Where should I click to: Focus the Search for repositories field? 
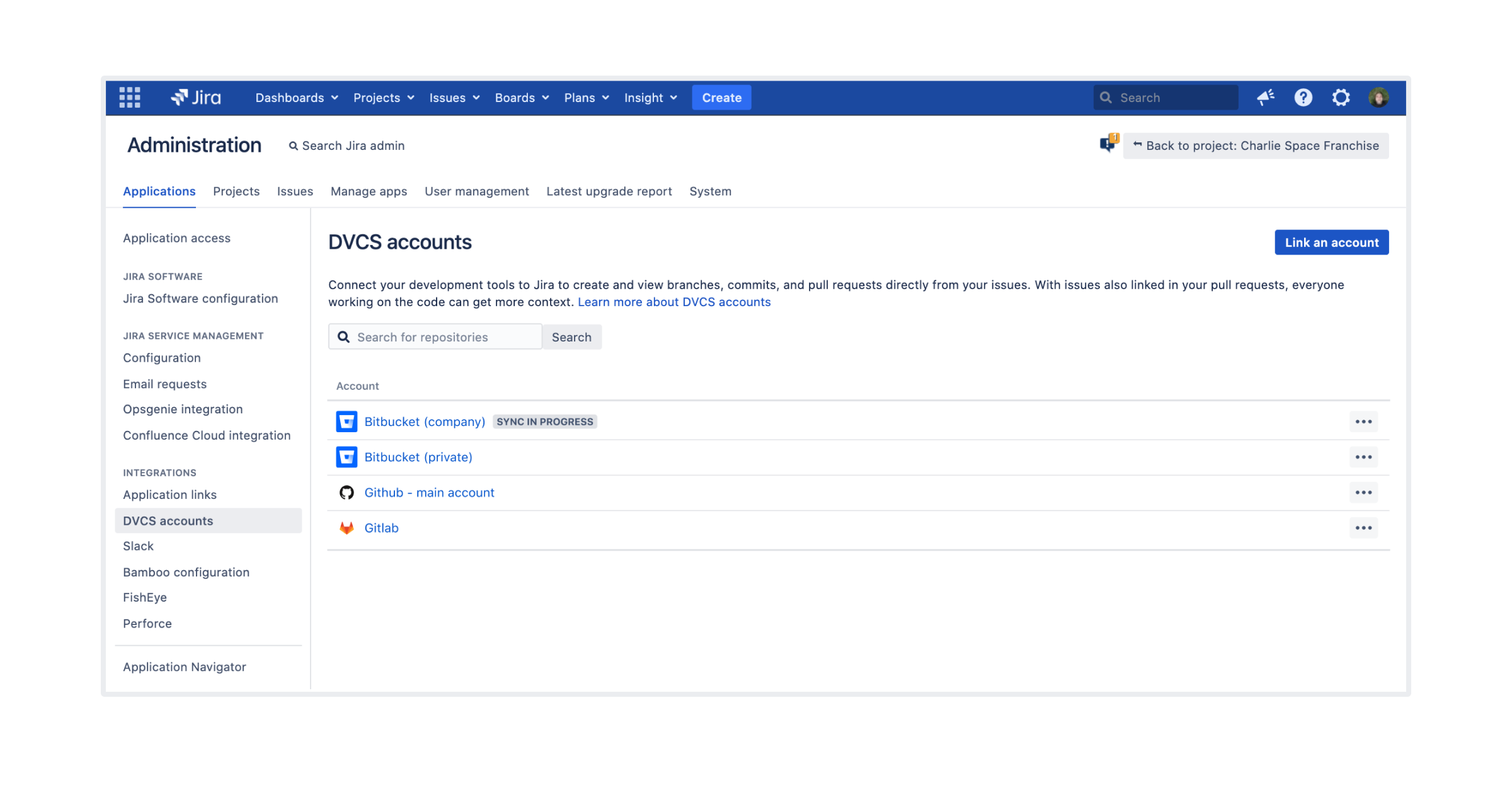point(435,337)
